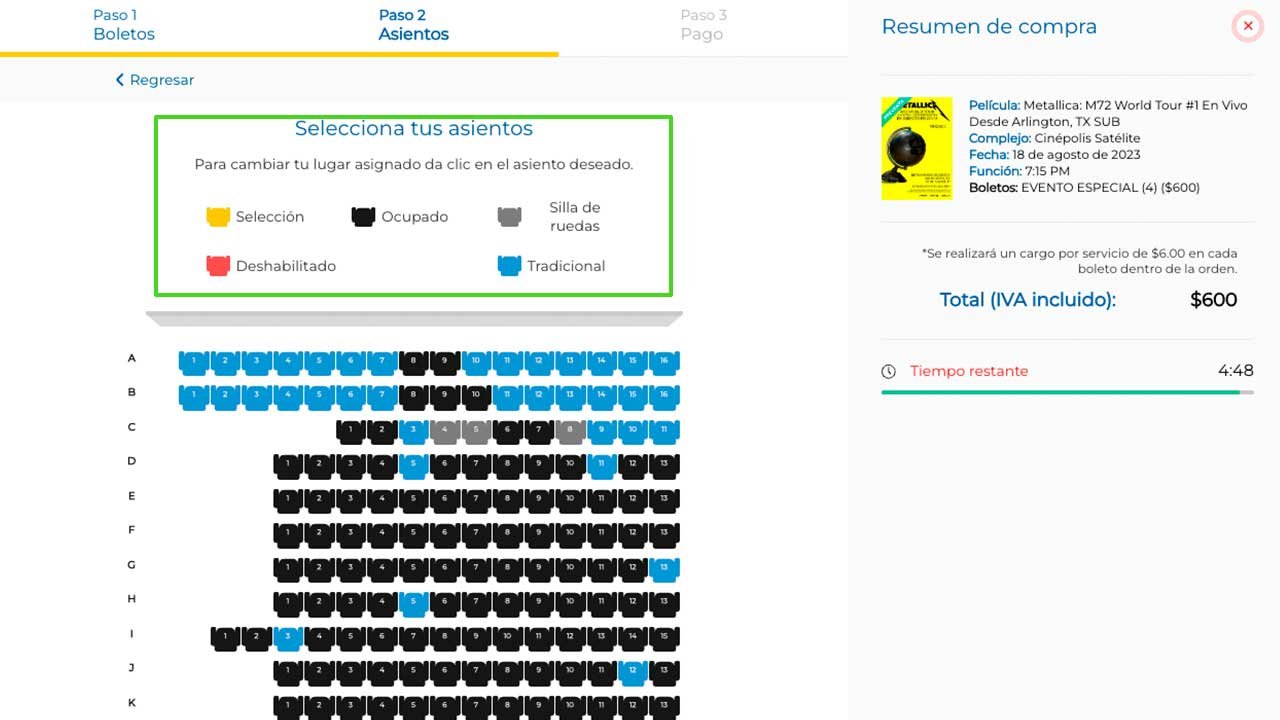Click the Regresar back link
The image size is (1280, 720).
coord(153,80)
